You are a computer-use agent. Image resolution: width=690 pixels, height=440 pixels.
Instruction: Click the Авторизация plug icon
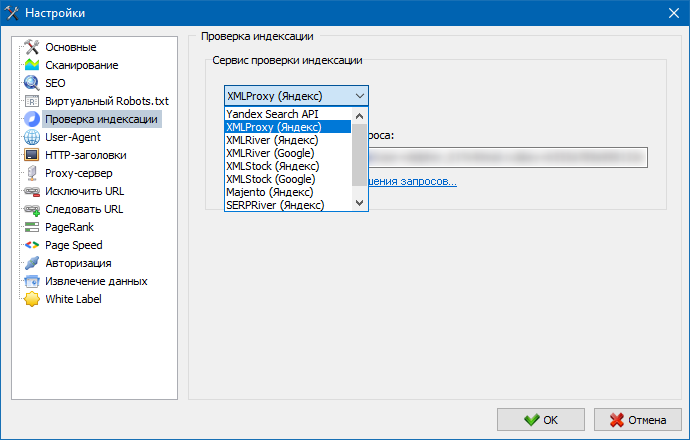click(32, 263)
